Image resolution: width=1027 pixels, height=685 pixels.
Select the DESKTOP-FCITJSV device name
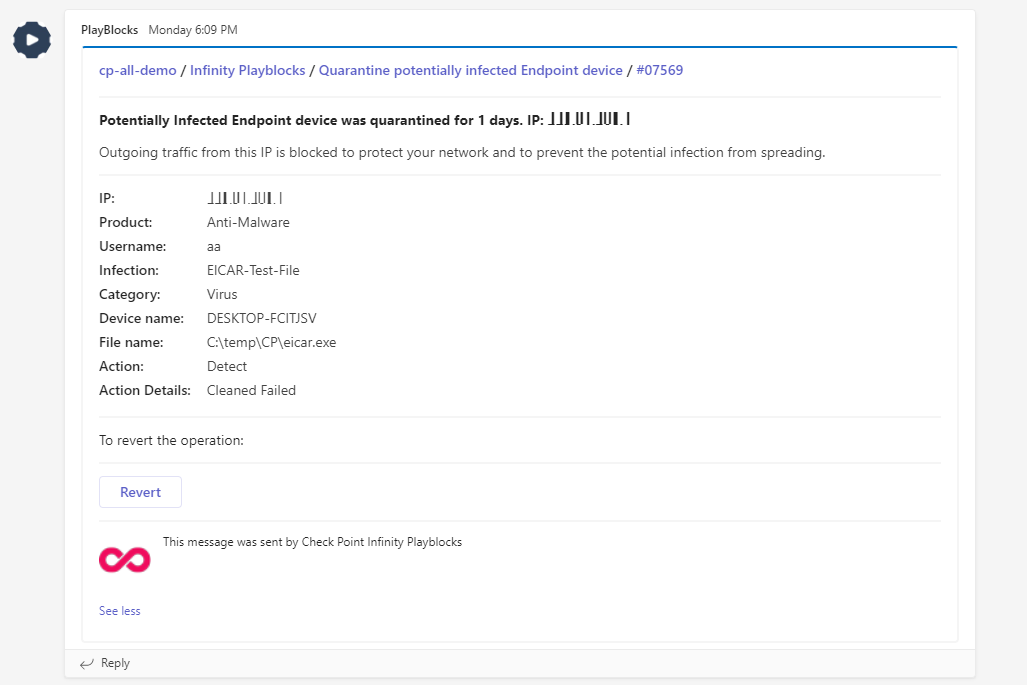(x=261, y=318)
